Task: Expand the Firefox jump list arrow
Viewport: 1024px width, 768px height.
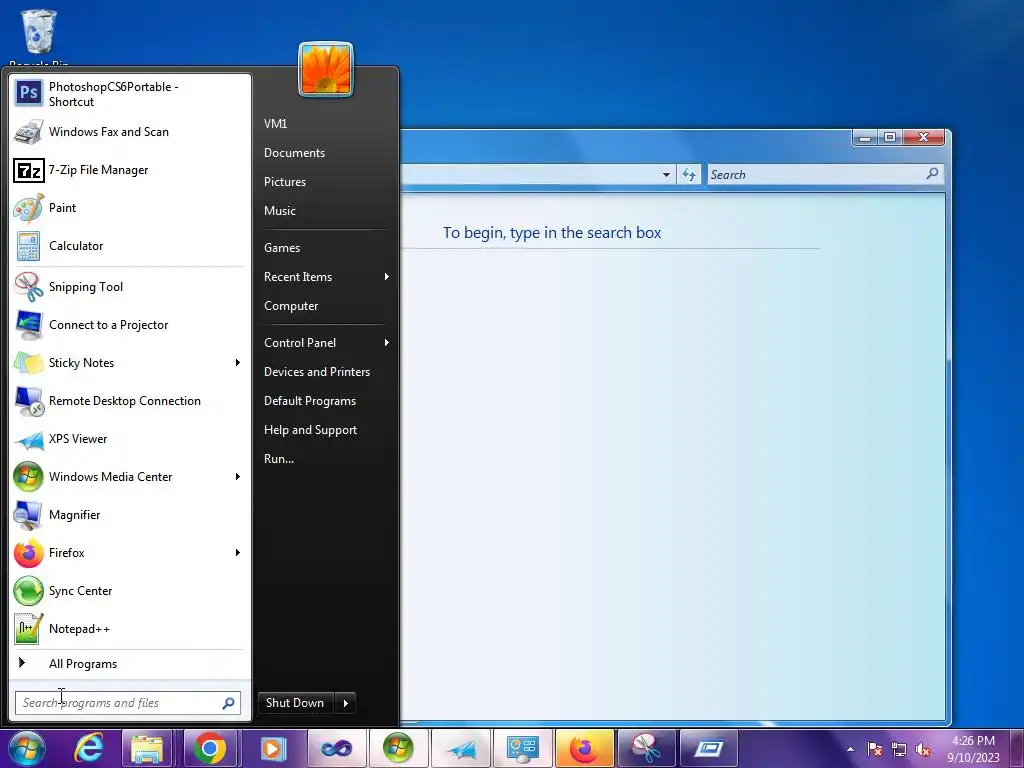Action: 238,552
